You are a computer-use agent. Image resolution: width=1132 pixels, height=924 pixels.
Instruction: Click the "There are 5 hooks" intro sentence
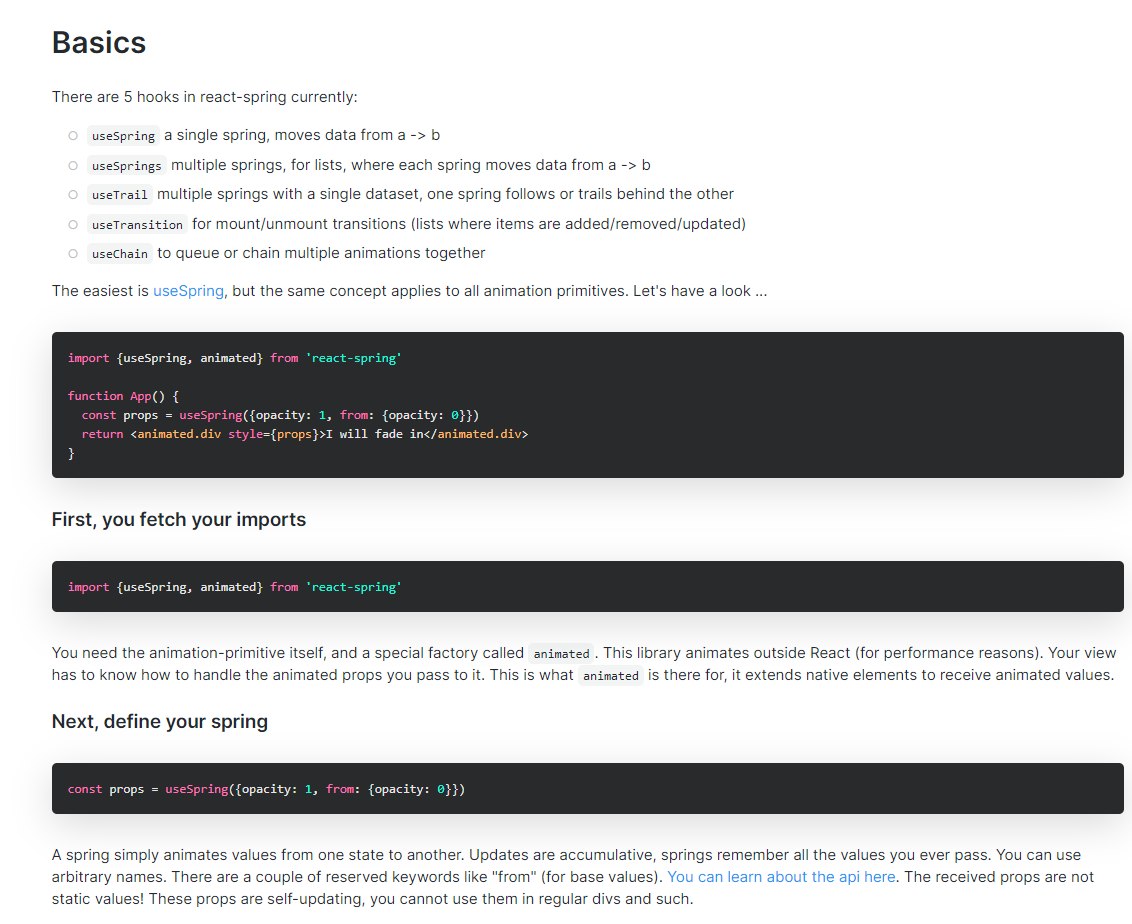click(205, 98)
